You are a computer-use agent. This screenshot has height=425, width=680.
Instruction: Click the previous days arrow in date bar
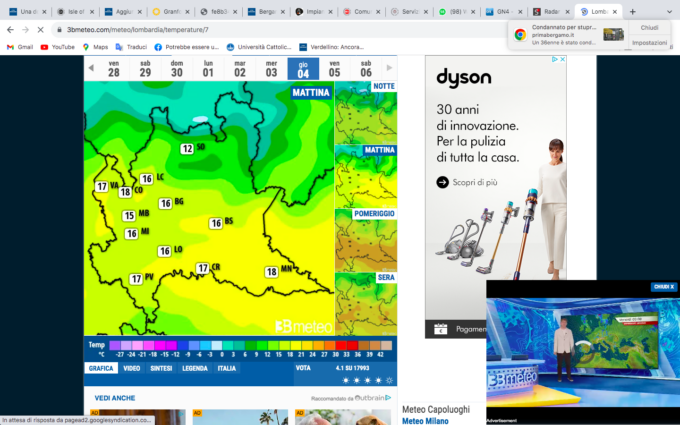tap(91, 68)
